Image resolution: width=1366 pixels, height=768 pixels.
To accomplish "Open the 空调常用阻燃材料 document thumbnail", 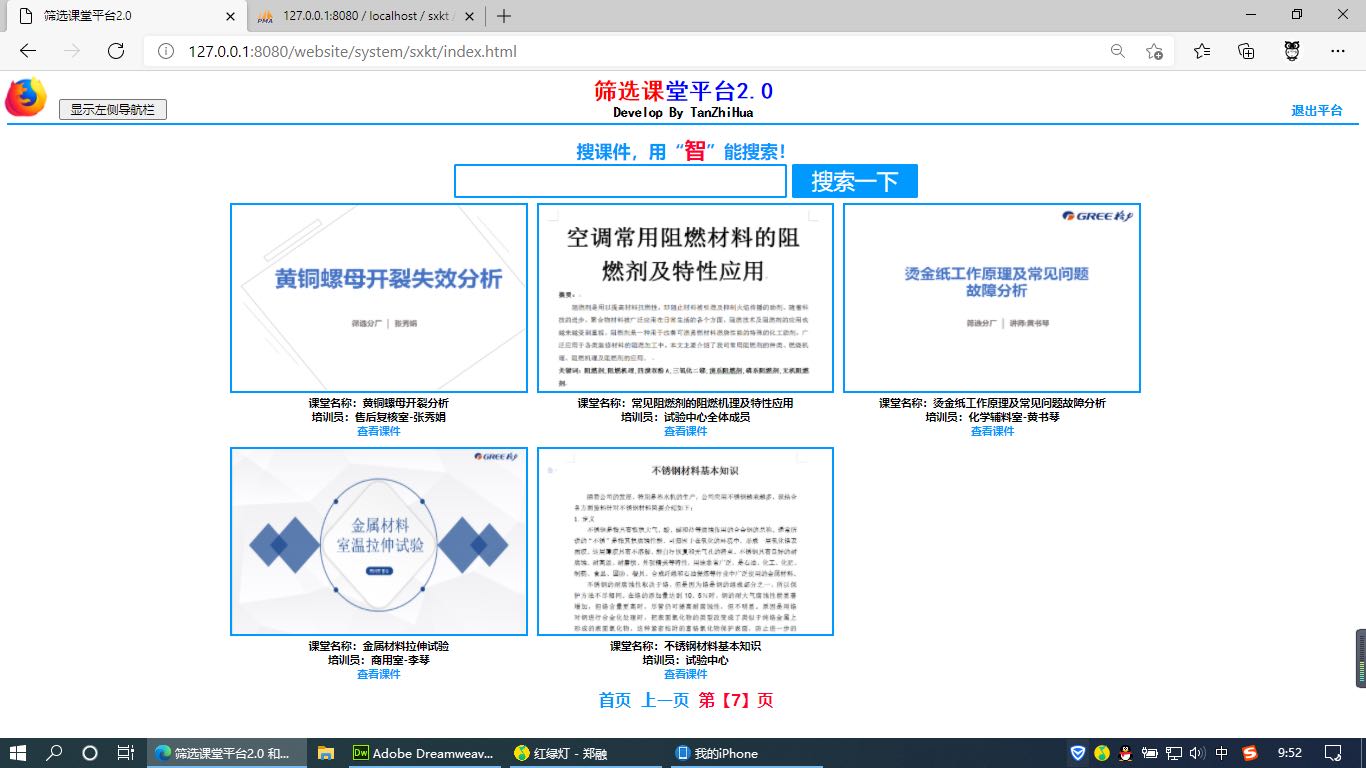I will pyautogui.click(x=686, y=298).
